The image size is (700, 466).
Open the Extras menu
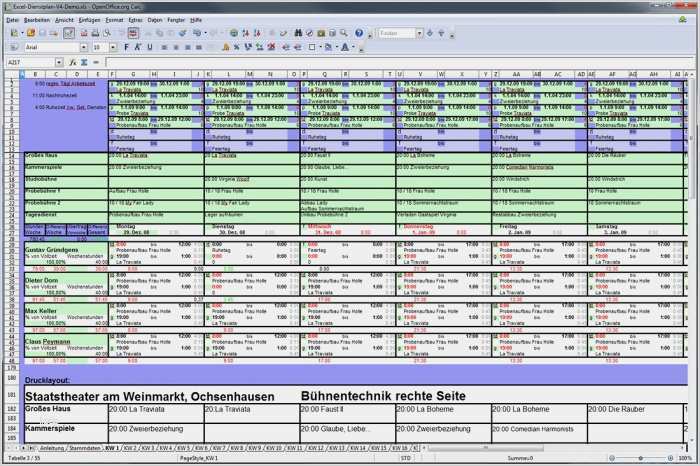coord(135,20)
